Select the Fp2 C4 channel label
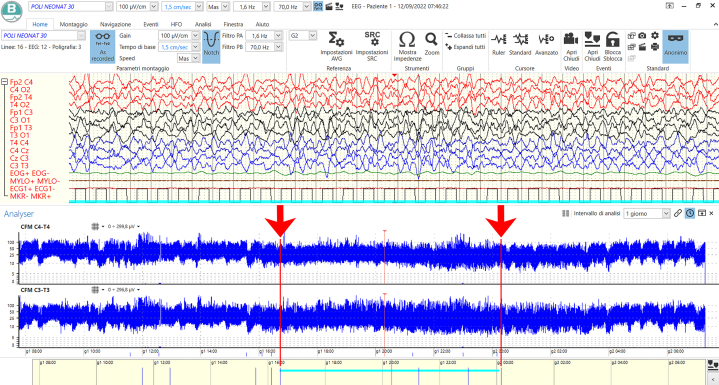The width and height of the screenshot is (719, 385). (x=21, y=82)
